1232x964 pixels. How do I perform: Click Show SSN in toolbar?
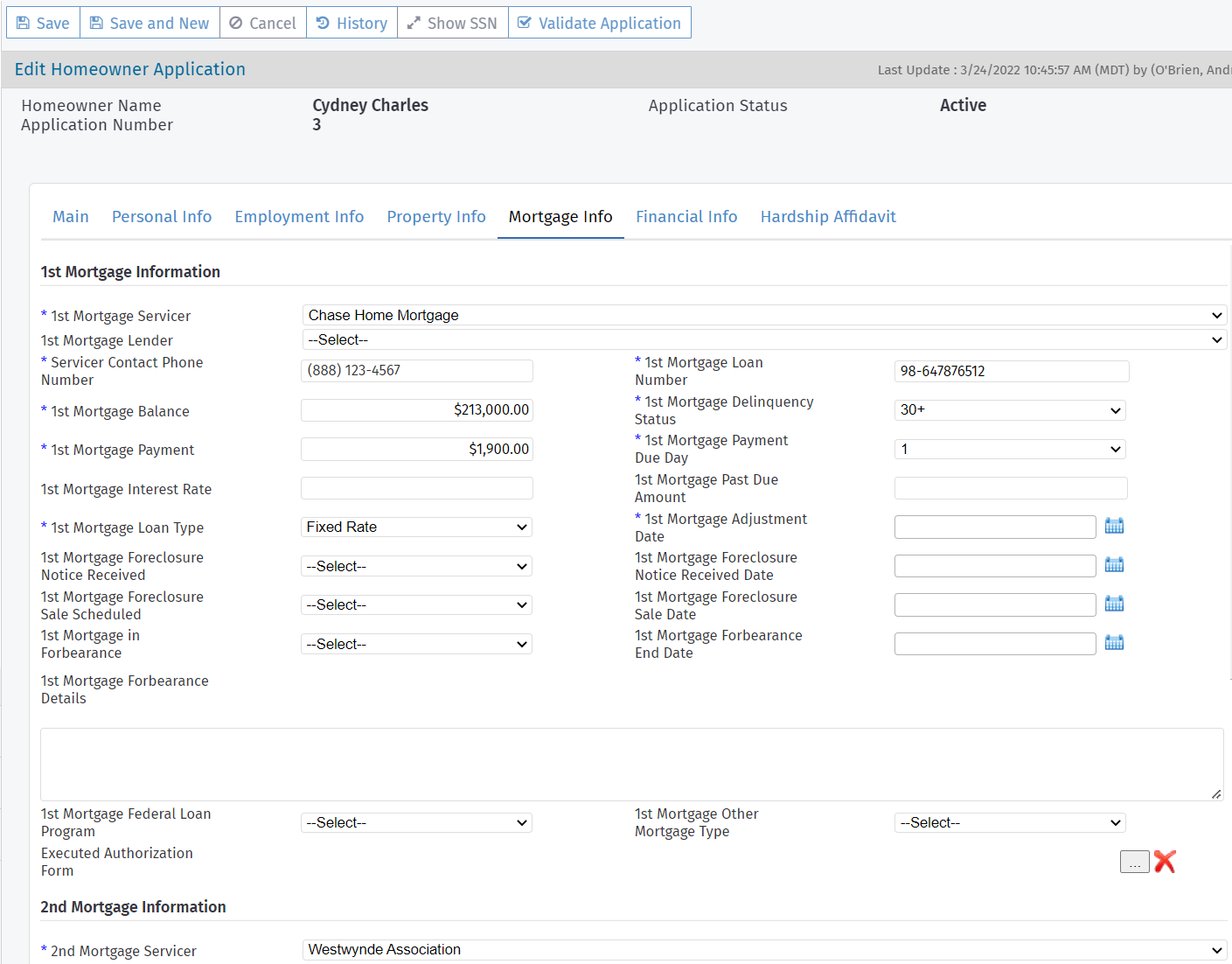(452, 23)
